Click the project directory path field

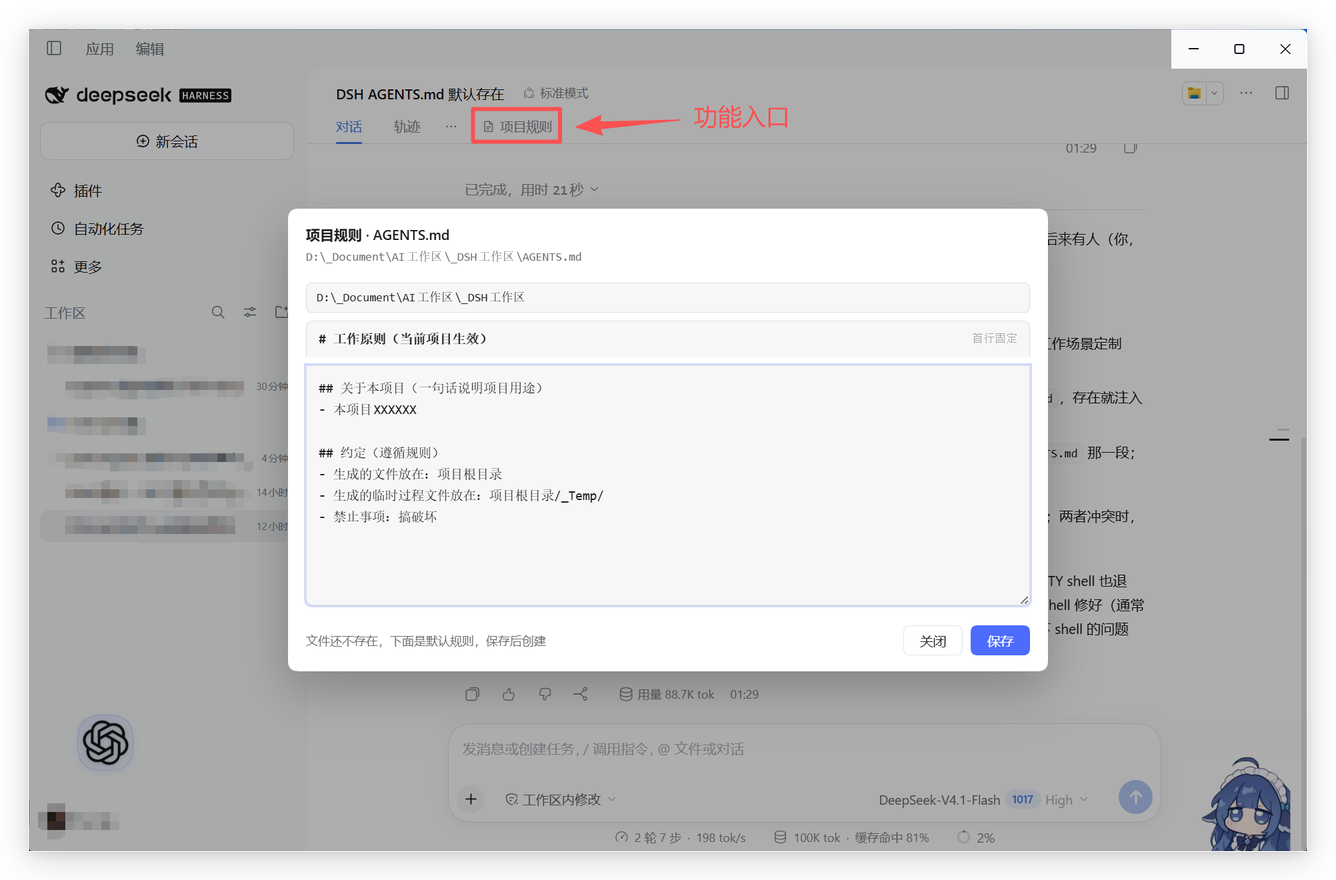click(x=668, y=298)
